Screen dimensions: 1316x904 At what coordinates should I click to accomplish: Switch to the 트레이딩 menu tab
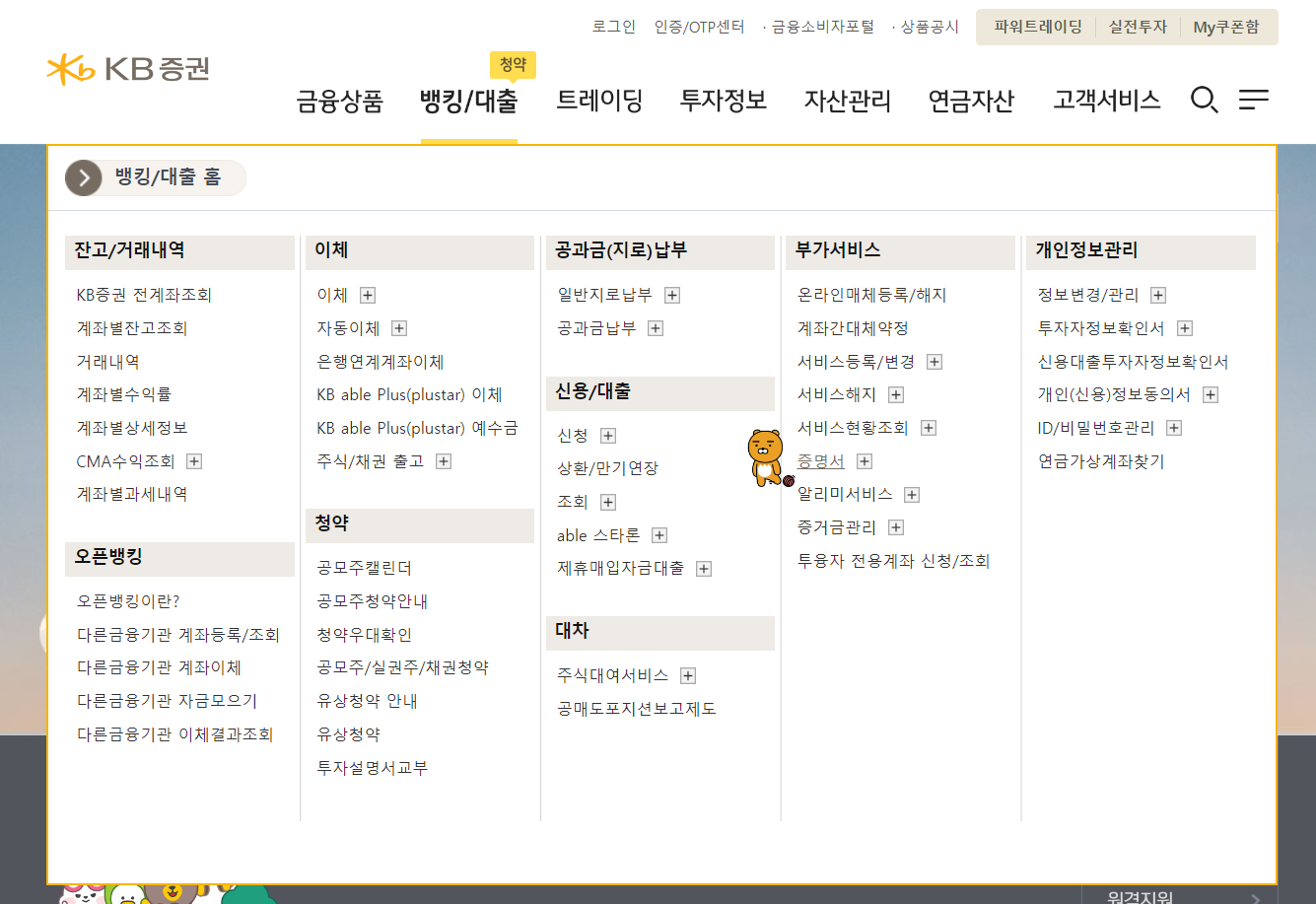pyautogui.click(x=600, y=100)
